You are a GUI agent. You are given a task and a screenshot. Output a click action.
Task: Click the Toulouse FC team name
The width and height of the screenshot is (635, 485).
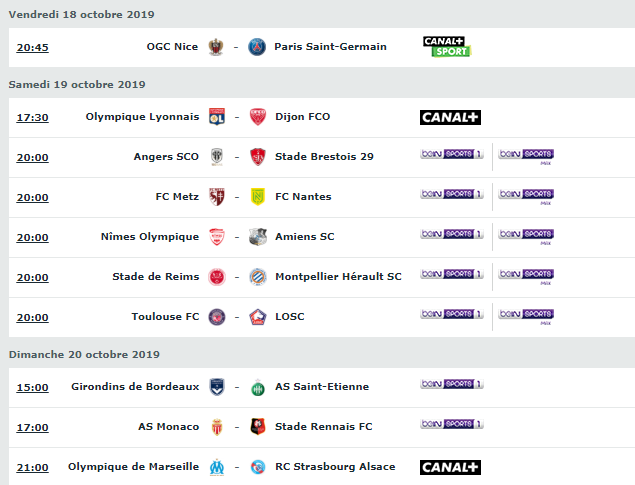165,317
